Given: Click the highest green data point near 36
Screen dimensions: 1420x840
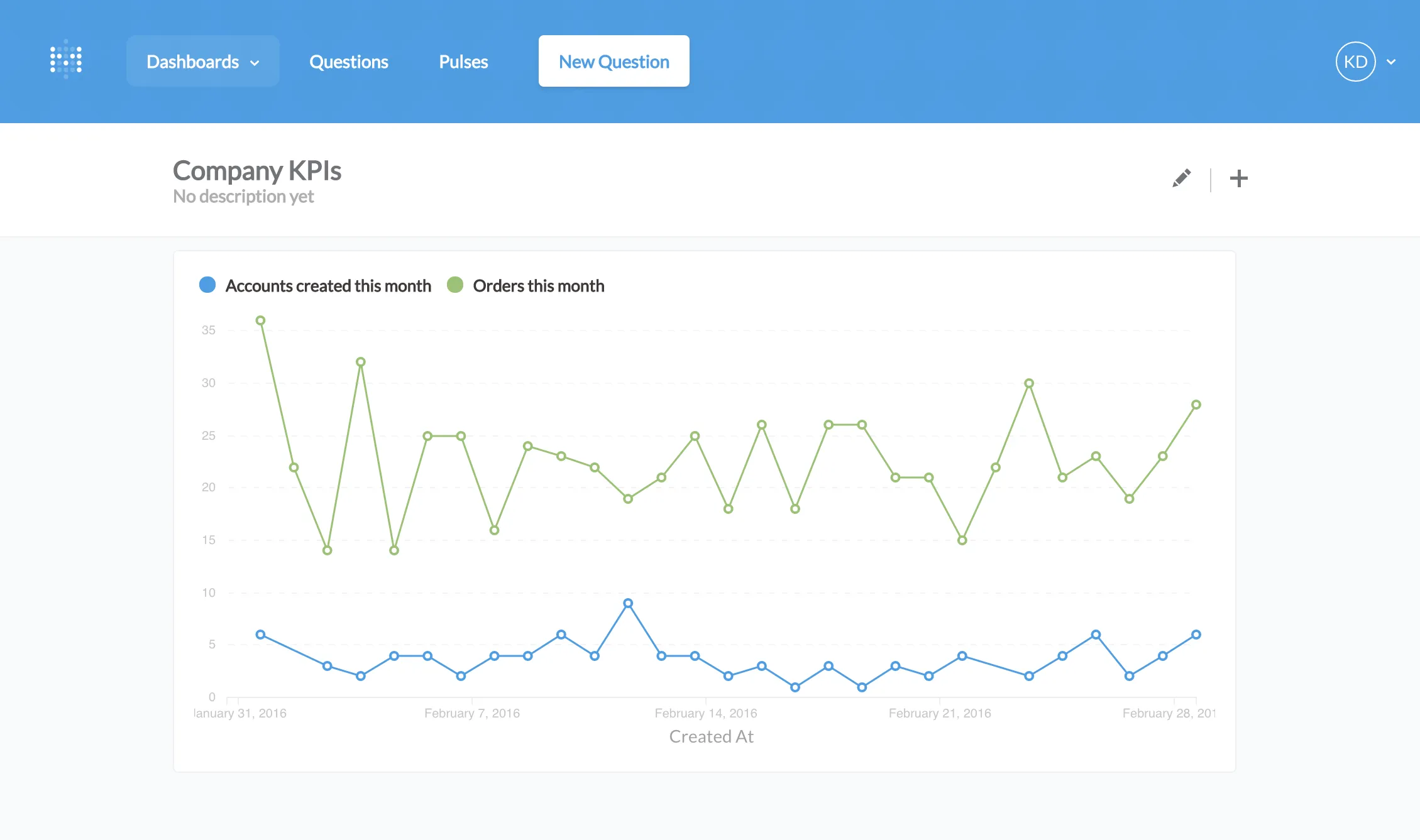Looking at the screenshot, I should pos(260,320).
